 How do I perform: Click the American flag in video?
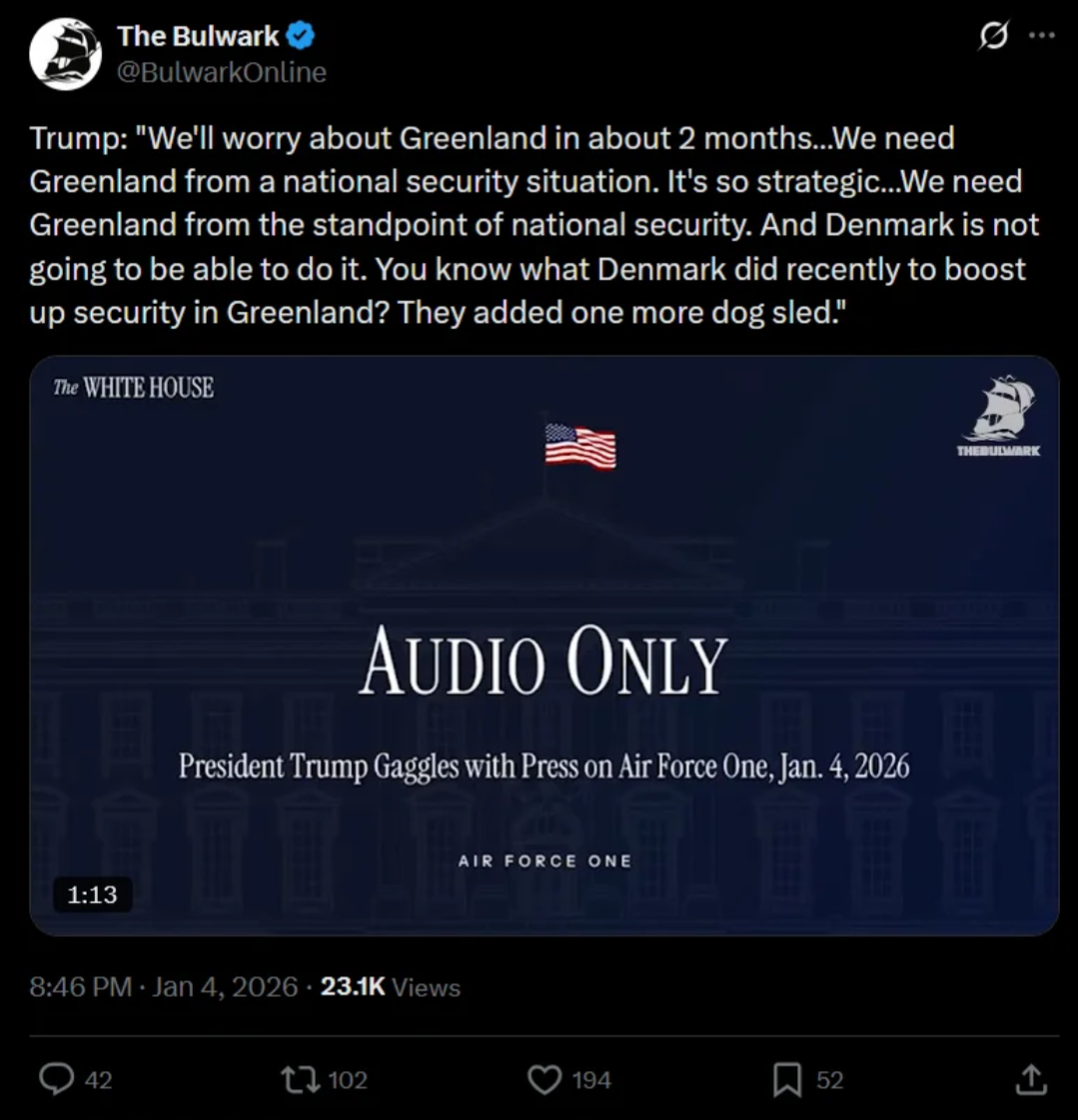point(580,446)
